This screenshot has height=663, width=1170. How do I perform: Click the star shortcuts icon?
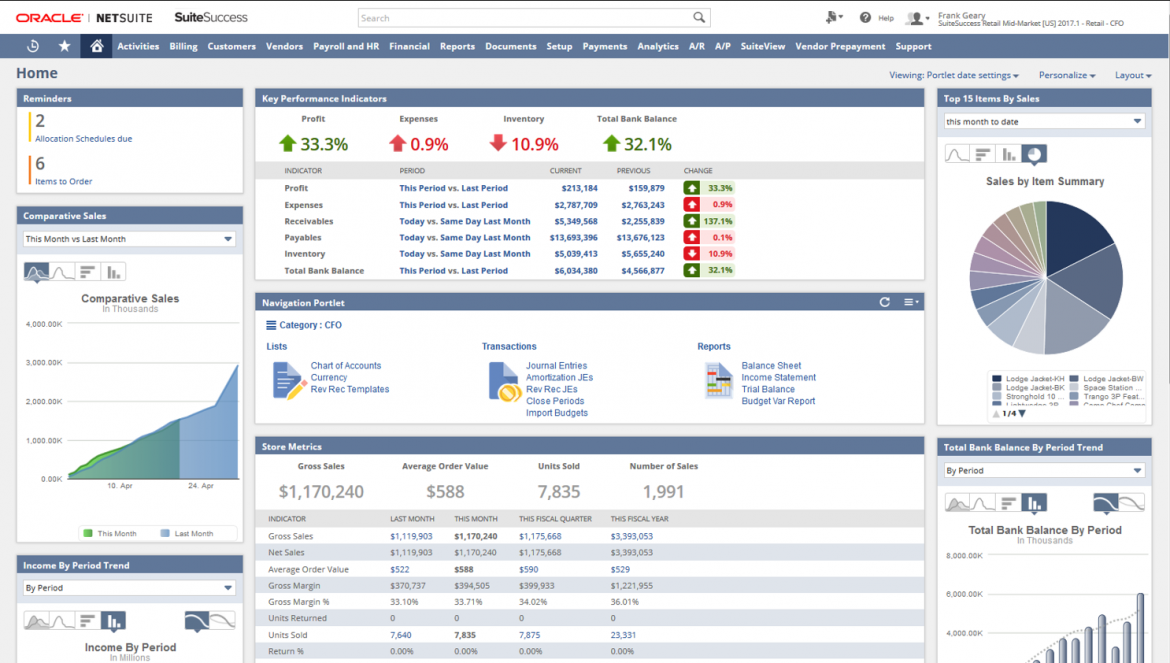click(x=62, y=45)
